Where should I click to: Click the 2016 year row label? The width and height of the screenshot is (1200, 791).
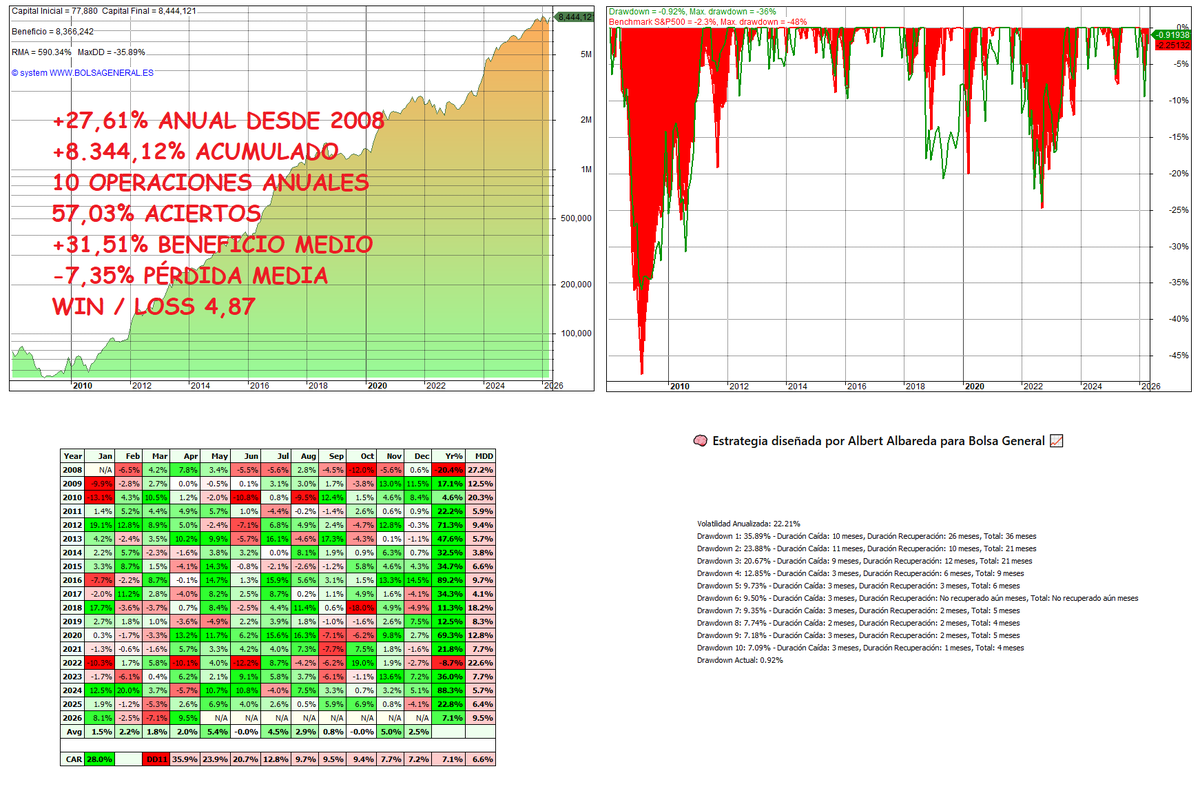tap(72, 580)
